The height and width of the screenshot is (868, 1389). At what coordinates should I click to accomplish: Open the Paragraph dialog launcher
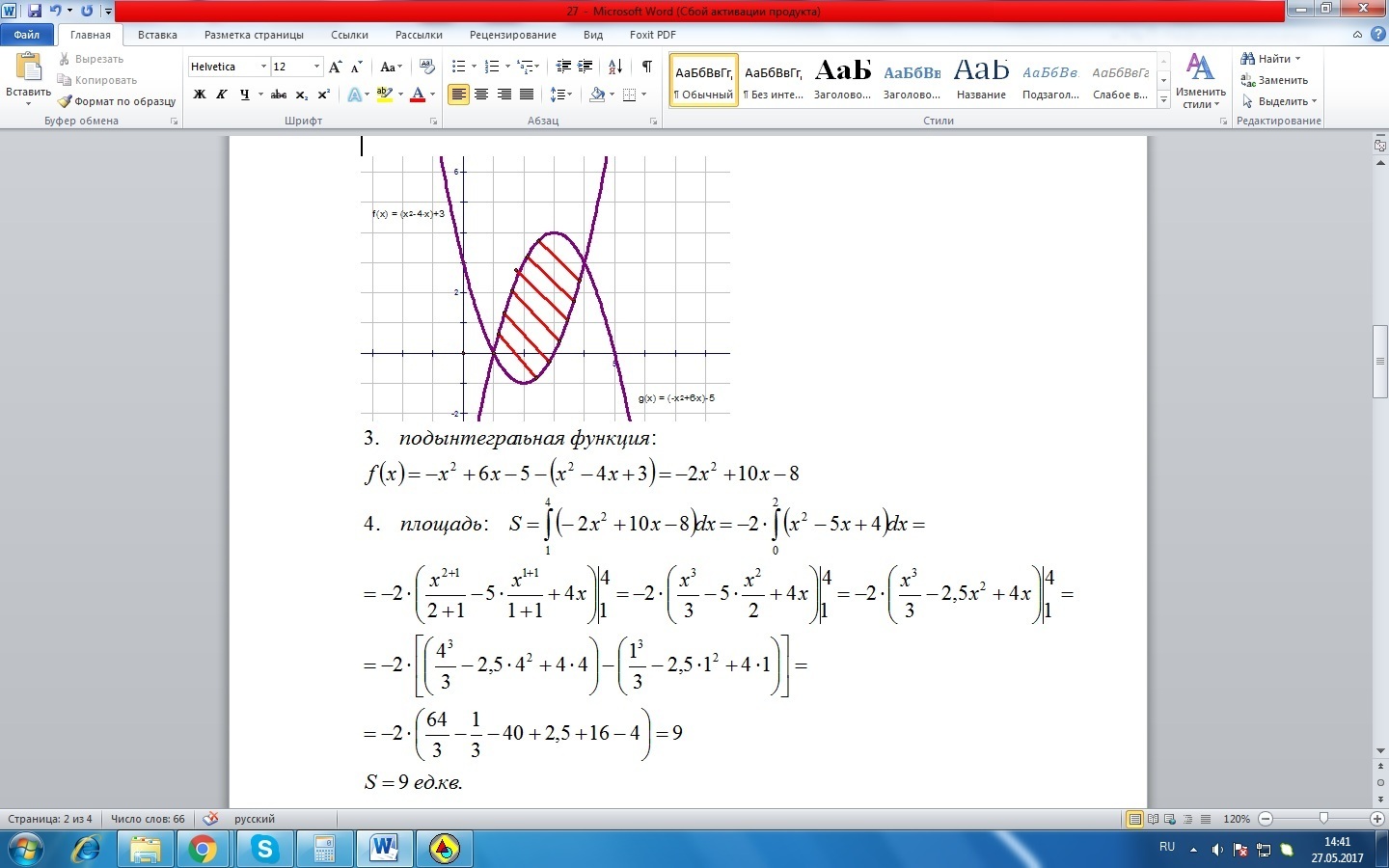click(654, 122)
